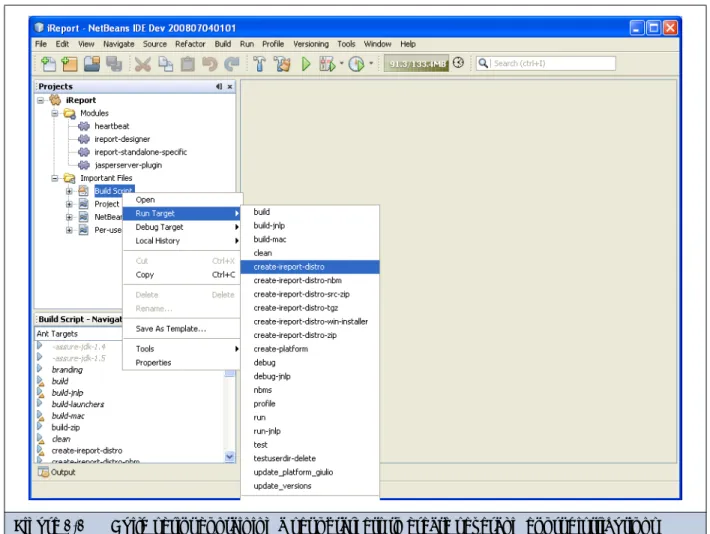The height and width of the screenshot is (534, 710).
Task: Click the Build Script file icon
Action: [84, 191]
